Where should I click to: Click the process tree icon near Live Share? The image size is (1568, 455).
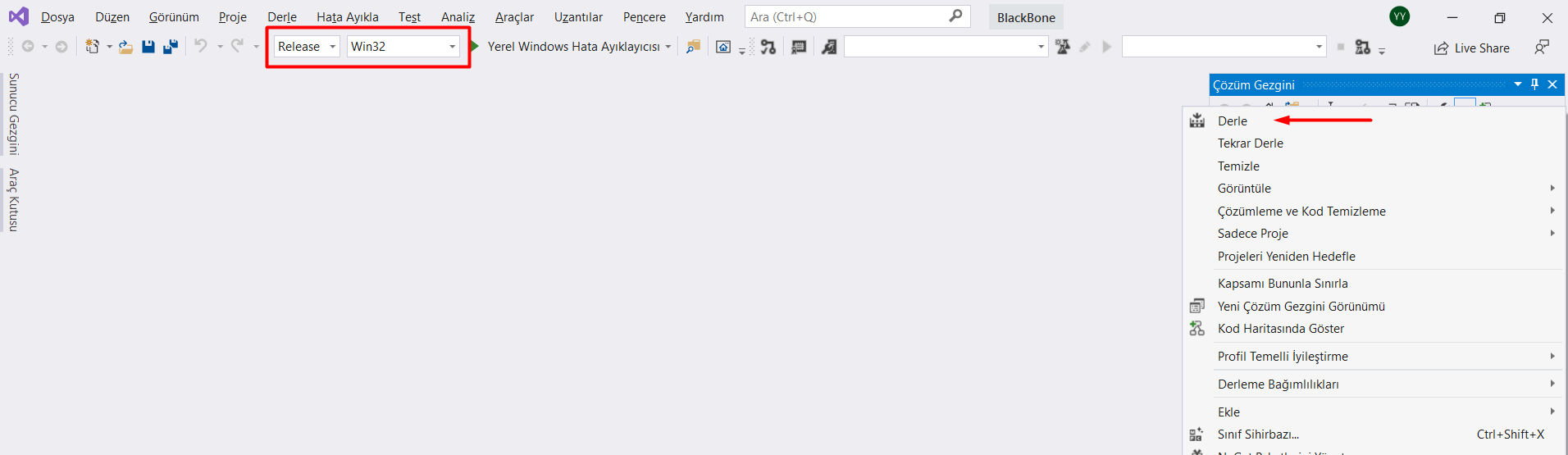[1363, 47]
